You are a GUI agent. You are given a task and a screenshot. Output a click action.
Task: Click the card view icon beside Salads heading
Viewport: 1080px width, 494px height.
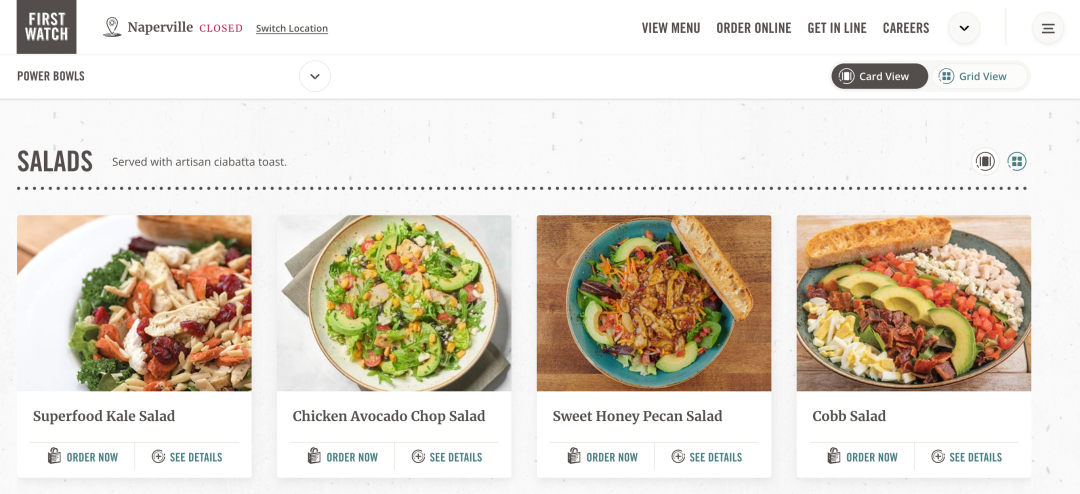point(985,161)
